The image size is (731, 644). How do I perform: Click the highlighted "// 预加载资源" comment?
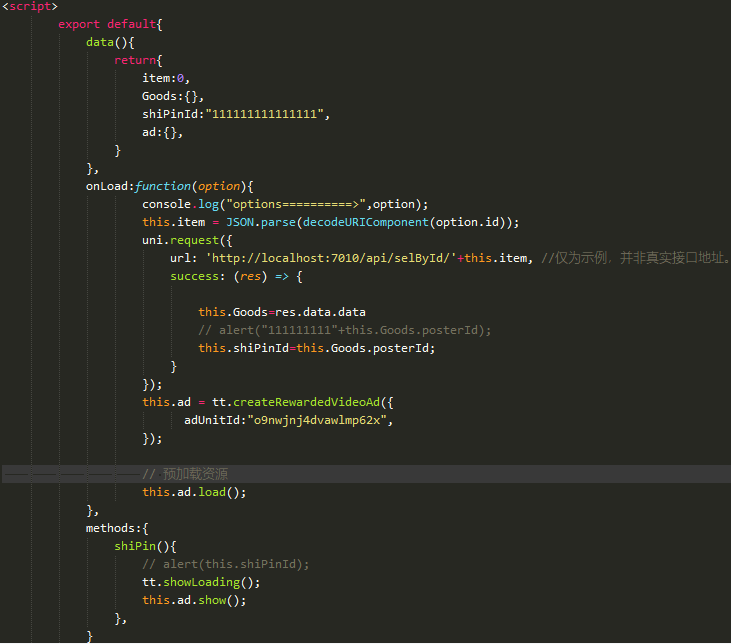pyautogui.click(x=185, y=474)
